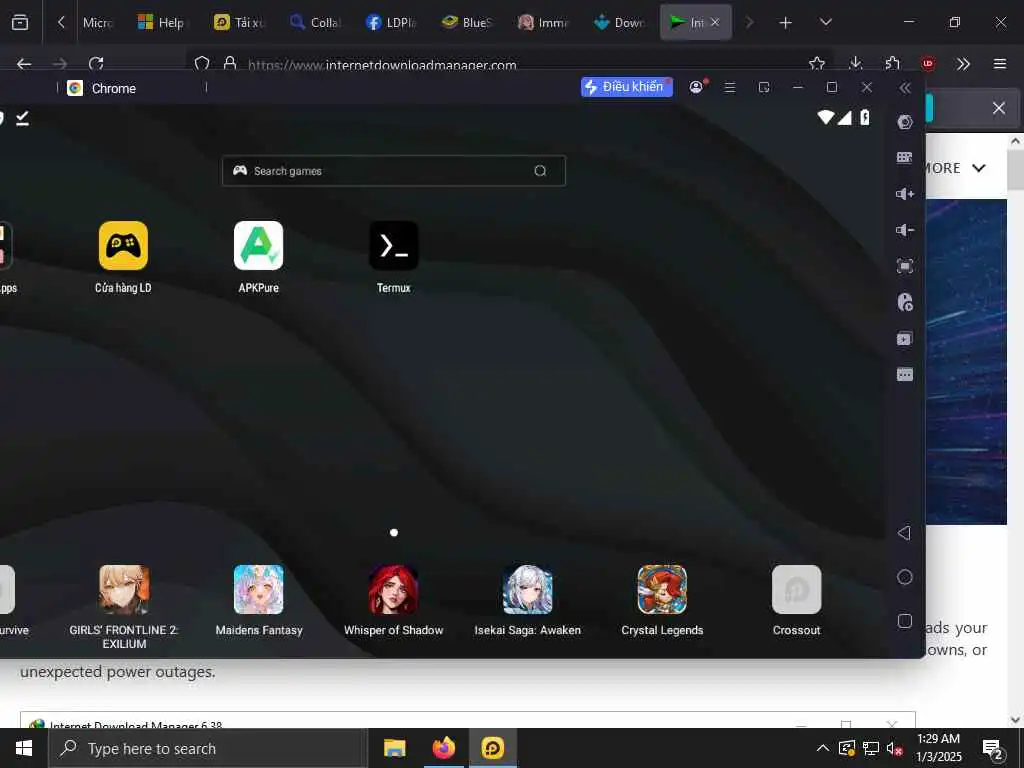Close the webpage notification bar with X

(999, 108)
